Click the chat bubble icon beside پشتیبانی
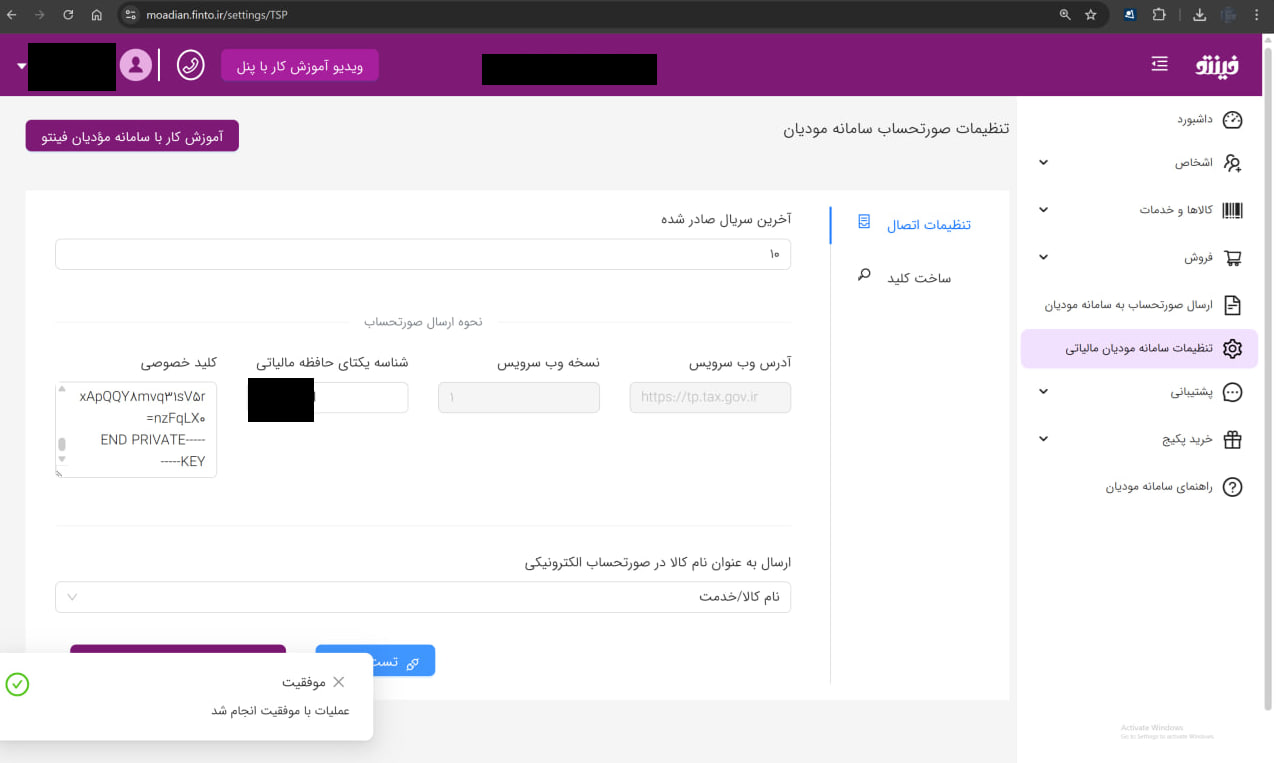1280x763 pixels. click(x=1233, y=392)
